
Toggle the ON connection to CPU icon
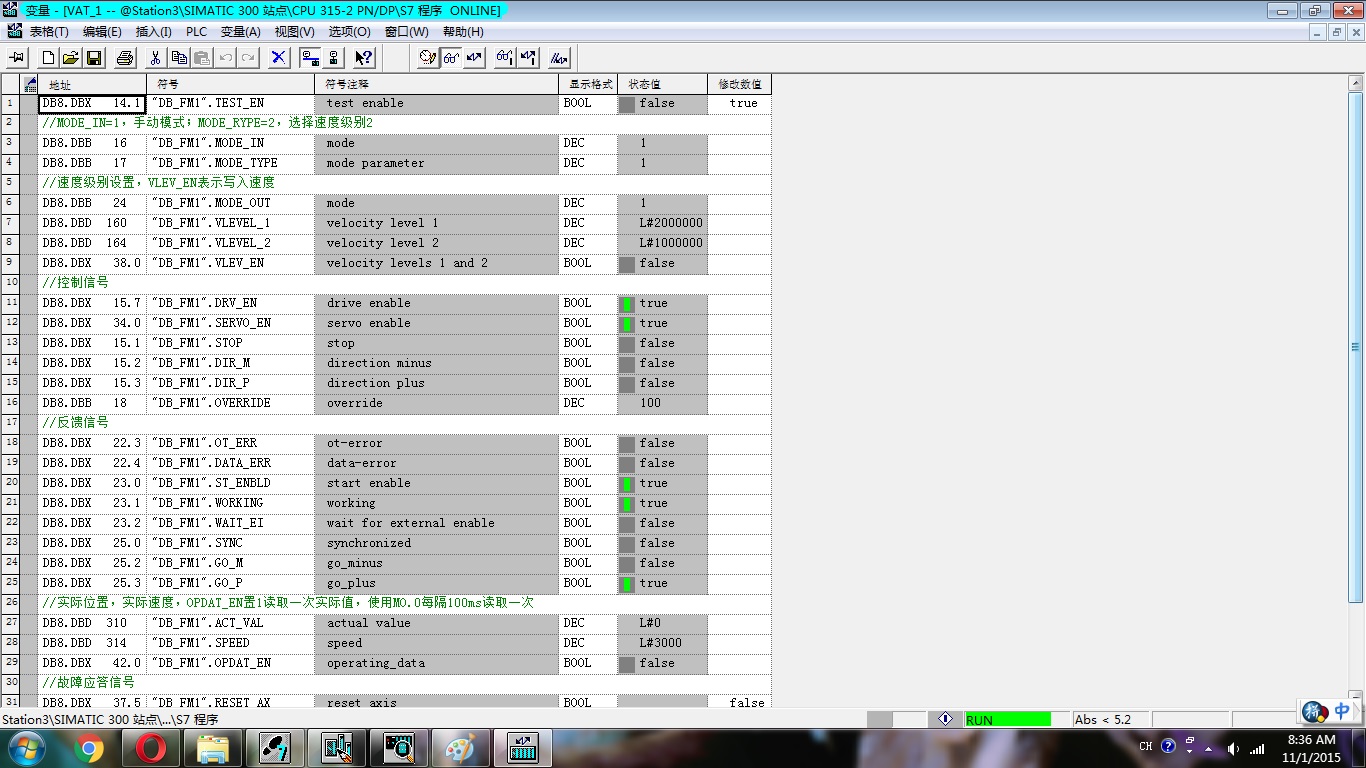pos(310,58)
